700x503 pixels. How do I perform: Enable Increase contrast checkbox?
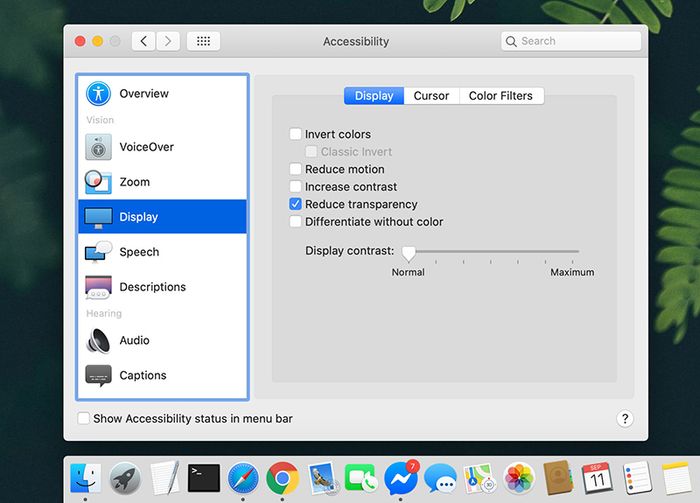[x=295, y=186]
